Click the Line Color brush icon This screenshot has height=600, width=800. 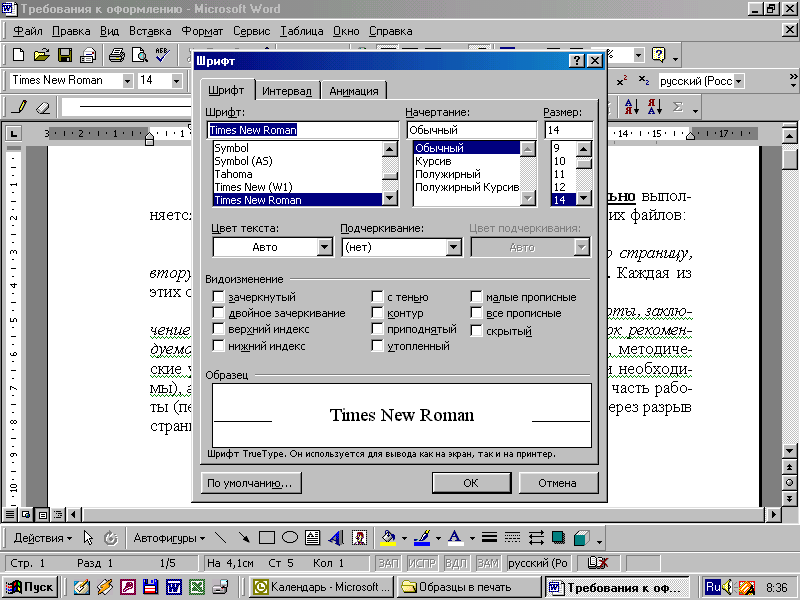[x=422, y=538]
